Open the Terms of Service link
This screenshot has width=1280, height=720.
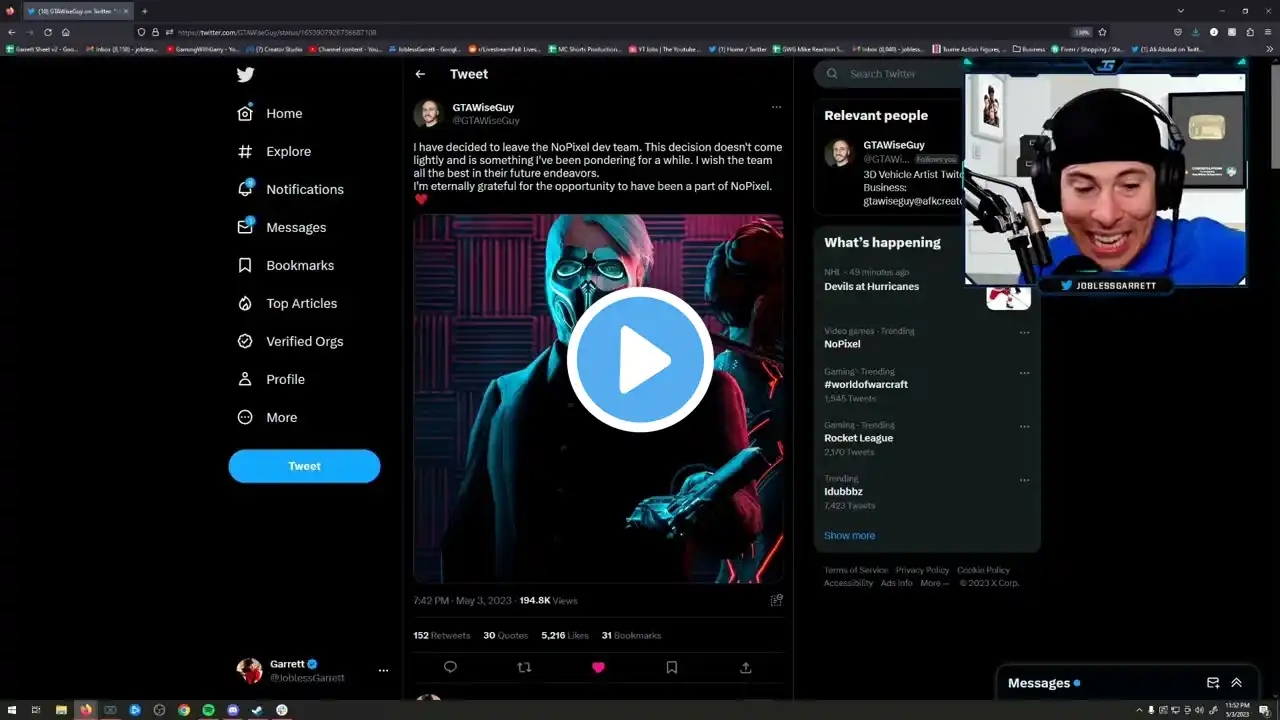tap(855, 570)
